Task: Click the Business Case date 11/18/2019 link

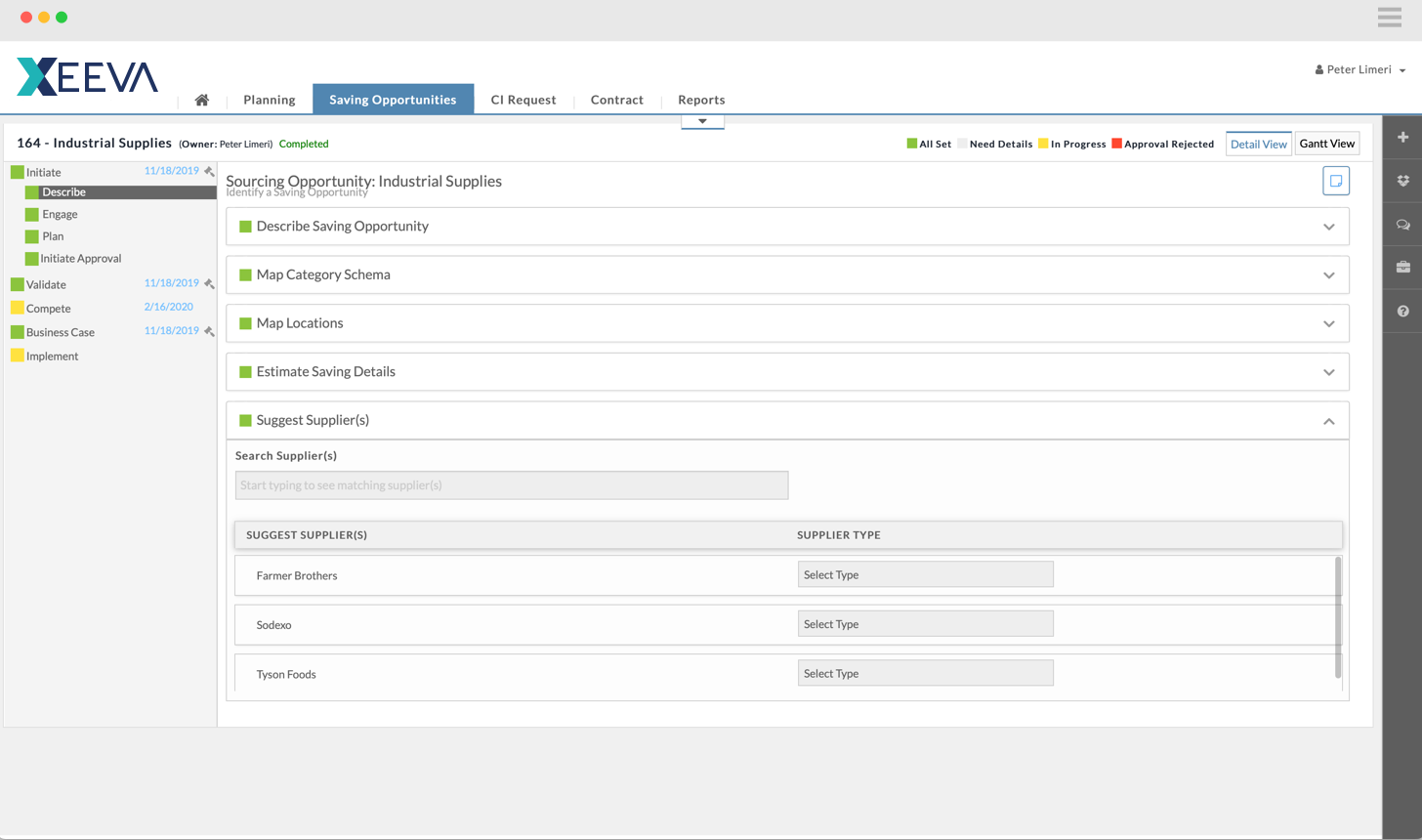Action: [x=171, y=331]
